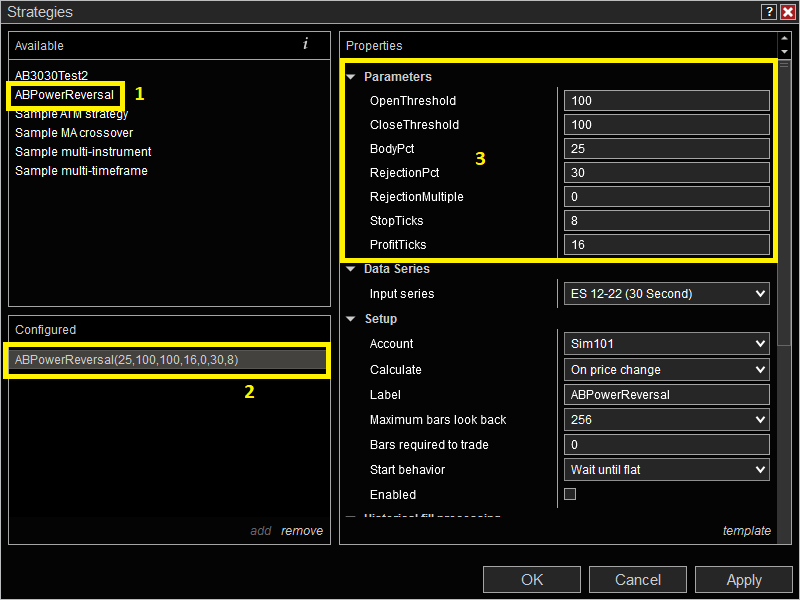Click the info icon above the Available list

[305, 45]
